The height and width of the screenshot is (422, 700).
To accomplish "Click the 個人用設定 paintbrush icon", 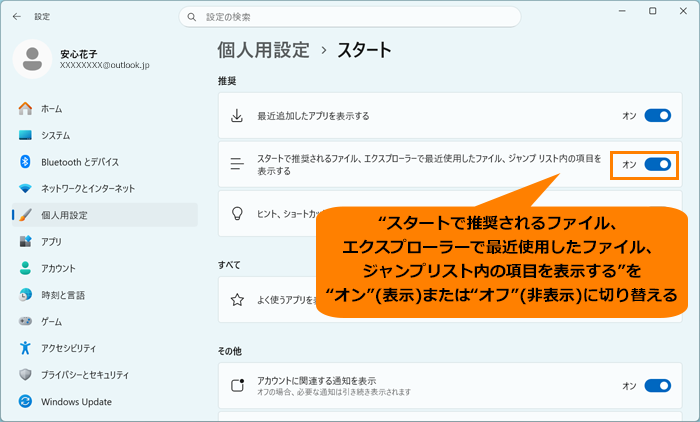I will (25, 215).
